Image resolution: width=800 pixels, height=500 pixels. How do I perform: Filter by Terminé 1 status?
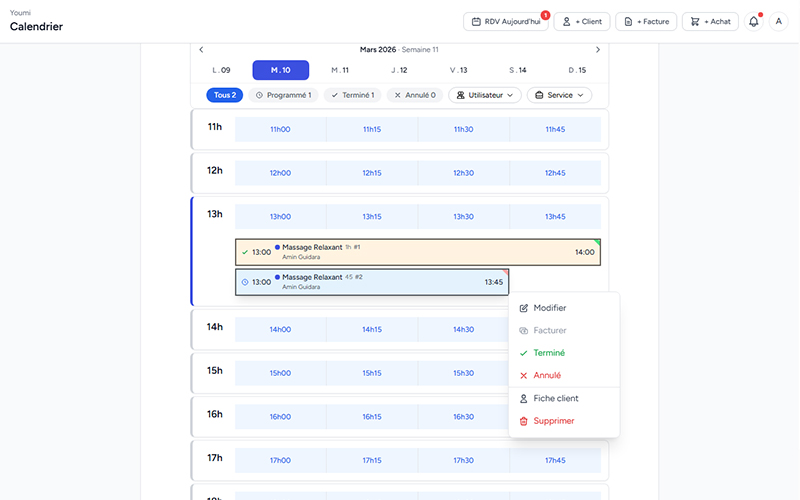tap(353, 95)
